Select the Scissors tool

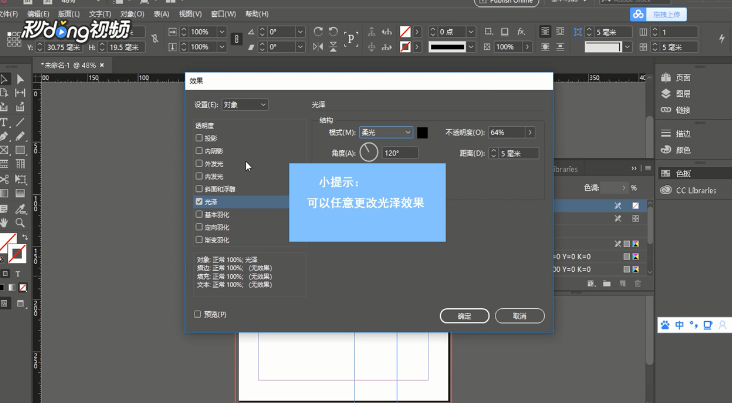[x=4, y=179]
